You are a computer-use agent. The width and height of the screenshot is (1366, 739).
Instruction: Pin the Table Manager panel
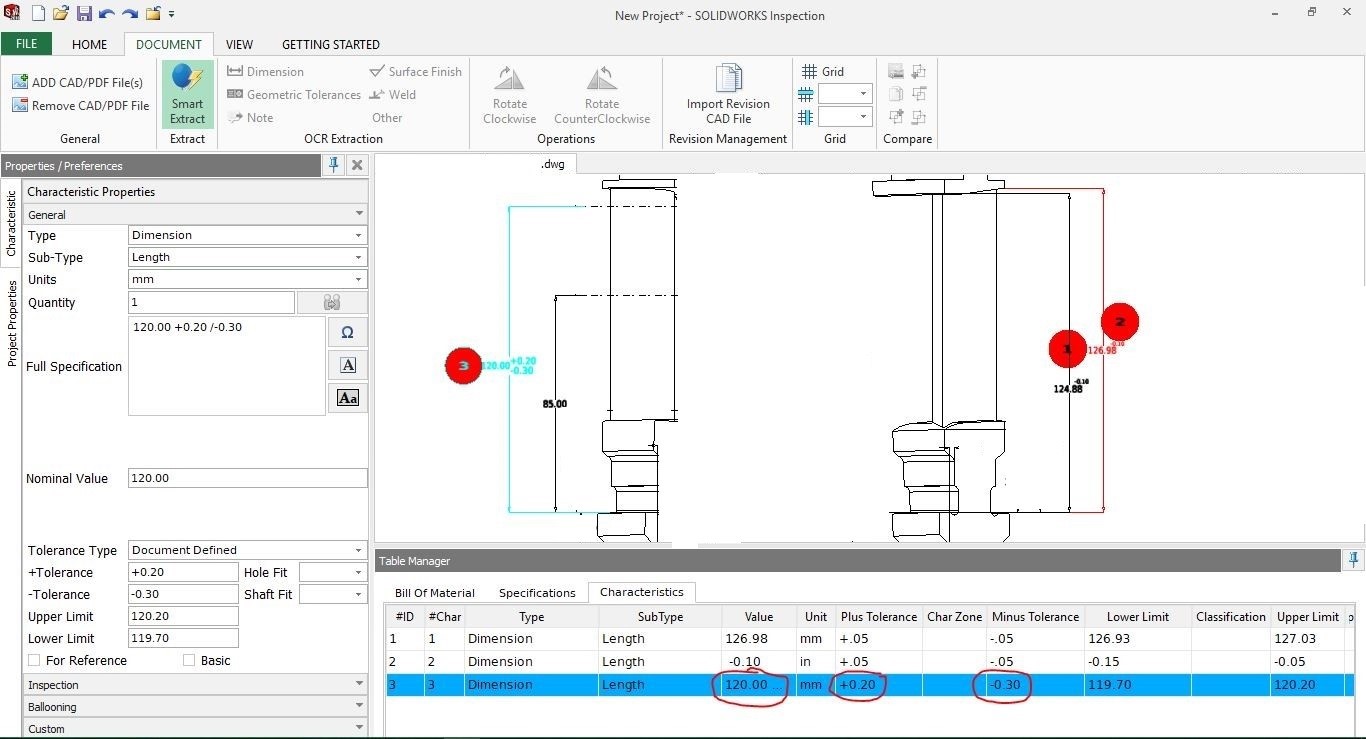click(x=1355, y=560)
